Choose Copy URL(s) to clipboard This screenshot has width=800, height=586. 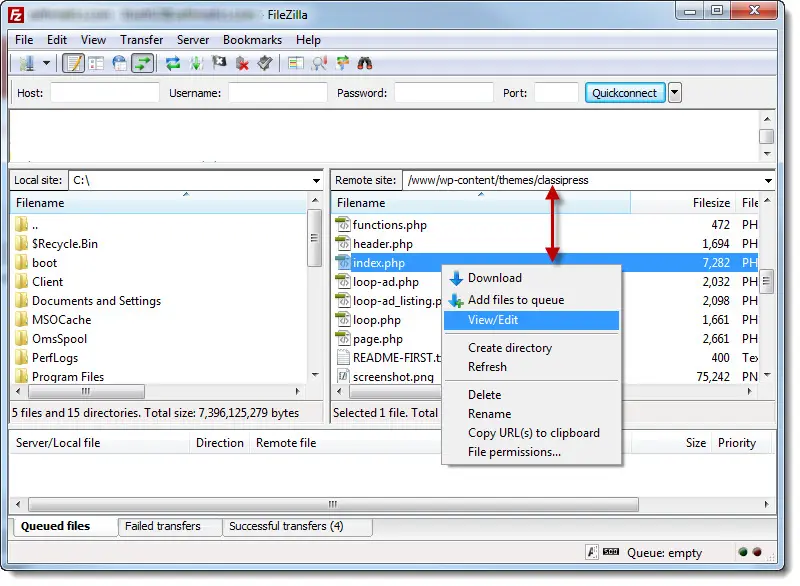(531, 433)
